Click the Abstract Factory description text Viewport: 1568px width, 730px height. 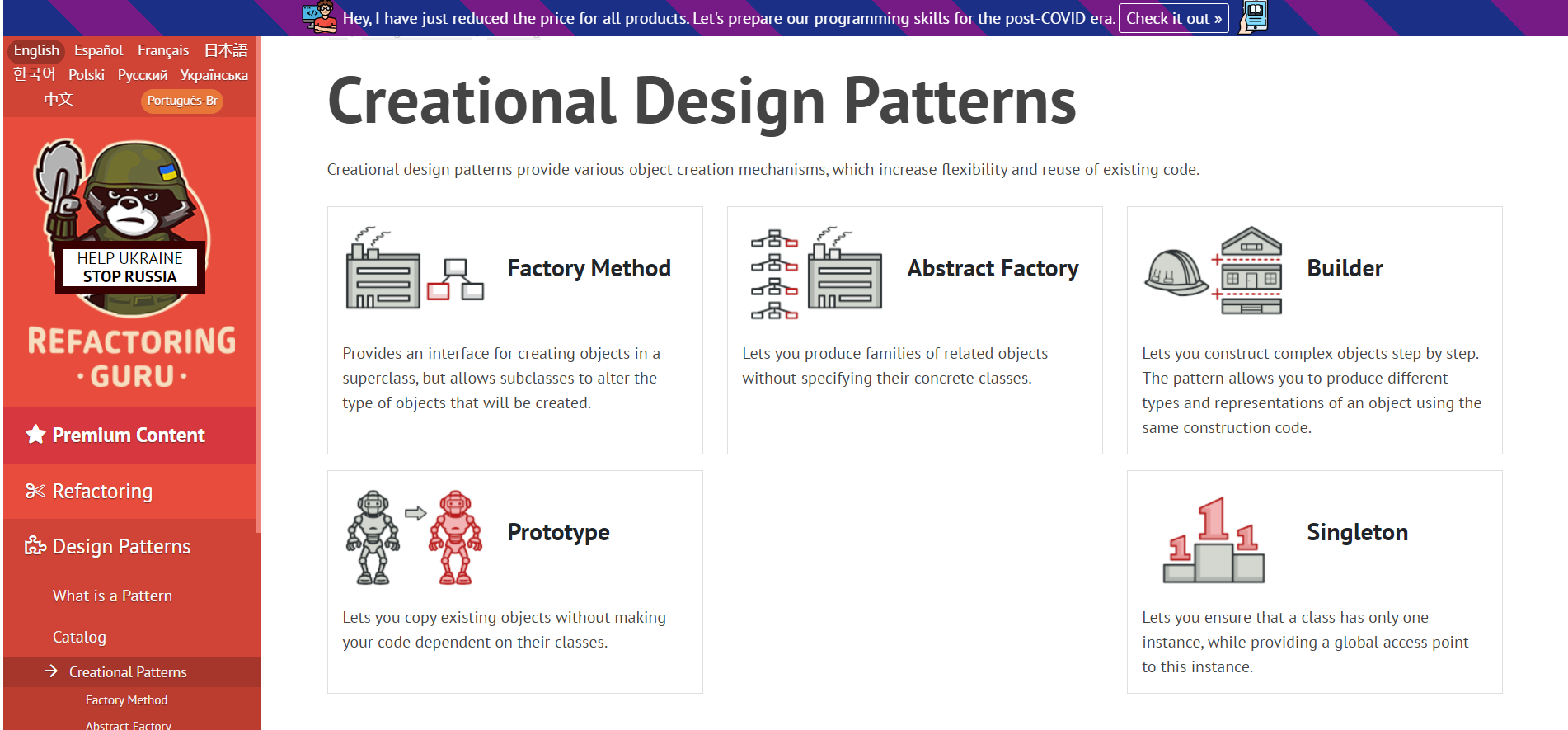click(x=894, y=365)
